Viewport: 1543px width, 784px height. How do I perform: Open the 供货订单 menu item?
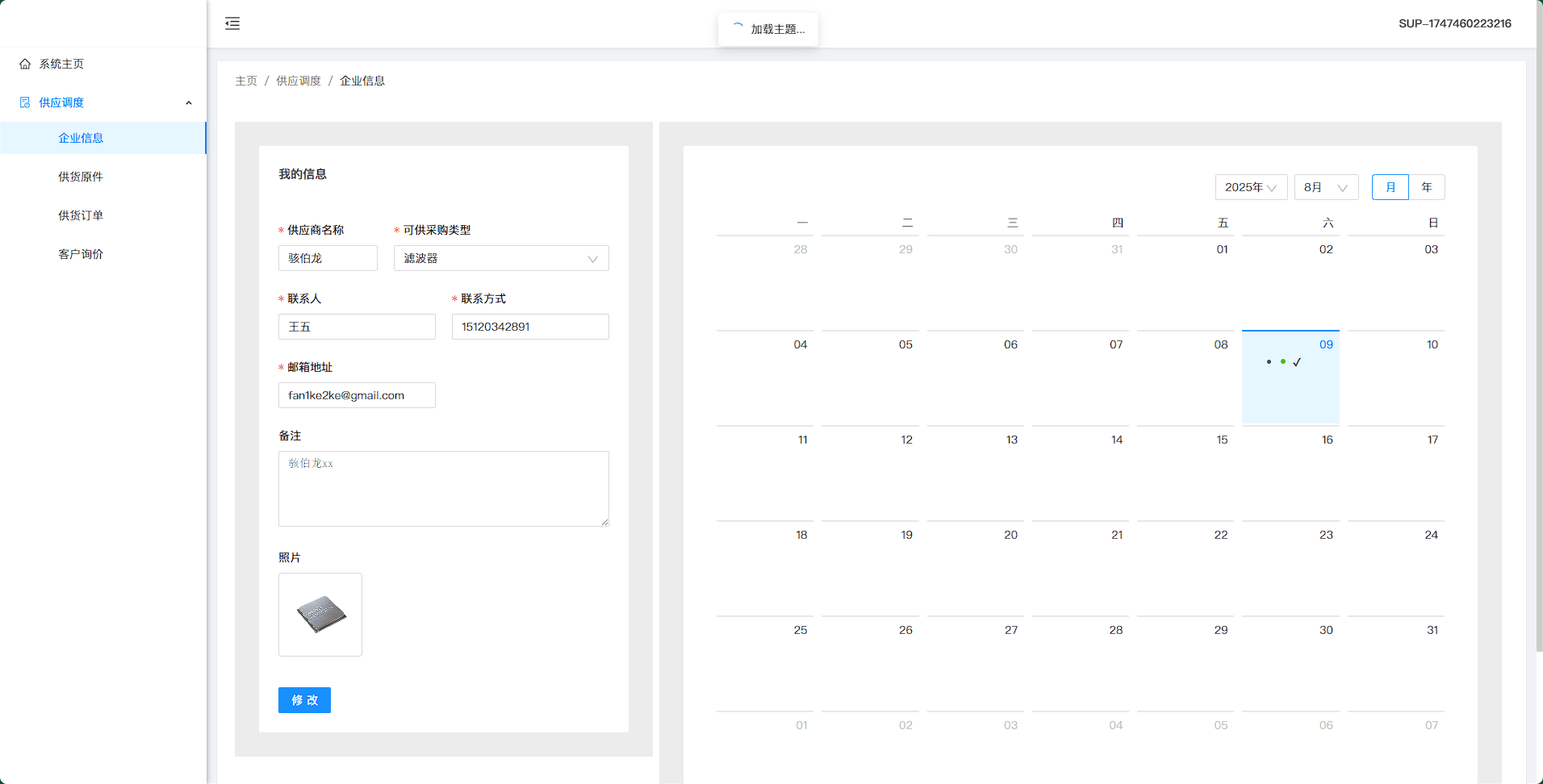pos(81,215)
